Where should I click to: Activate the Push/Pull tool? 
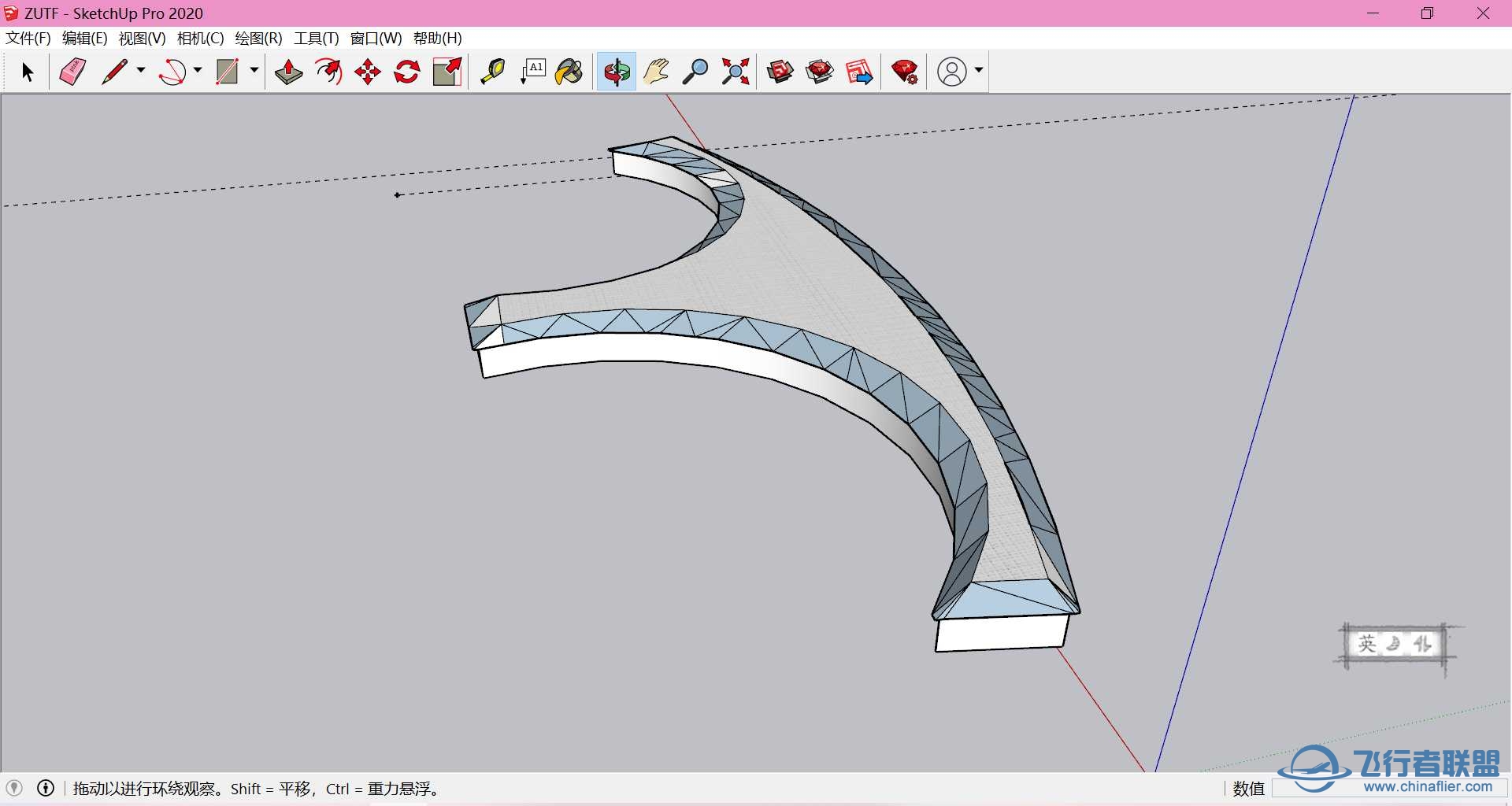tap(288, 72)
